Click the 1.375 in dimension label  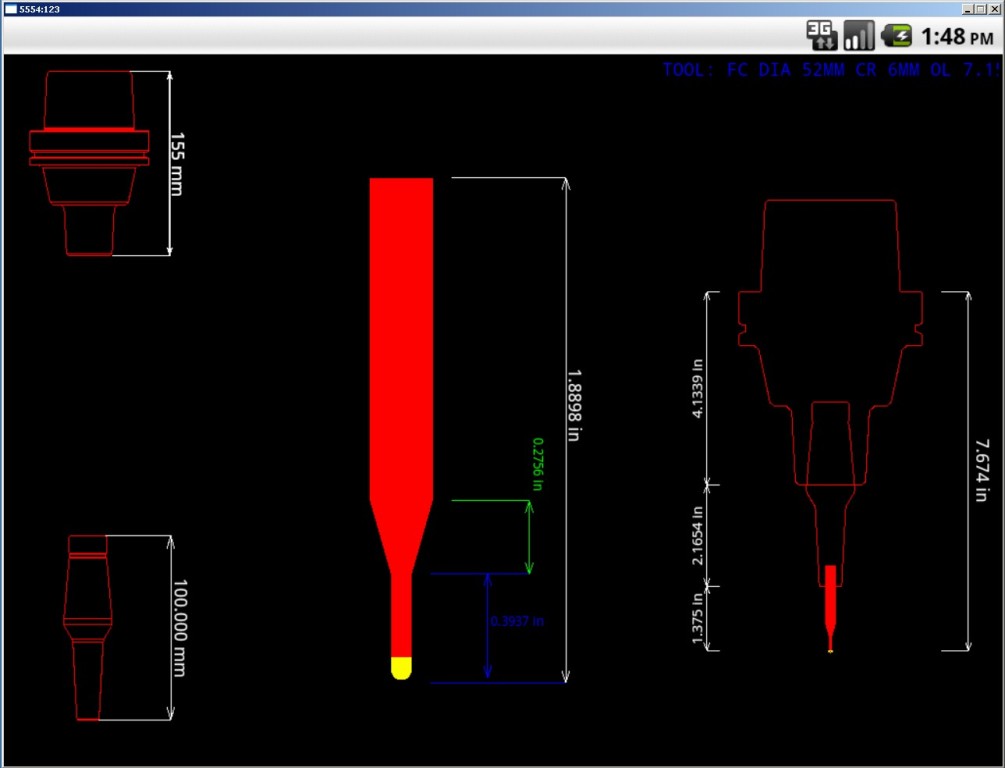[x=697, y=618]
